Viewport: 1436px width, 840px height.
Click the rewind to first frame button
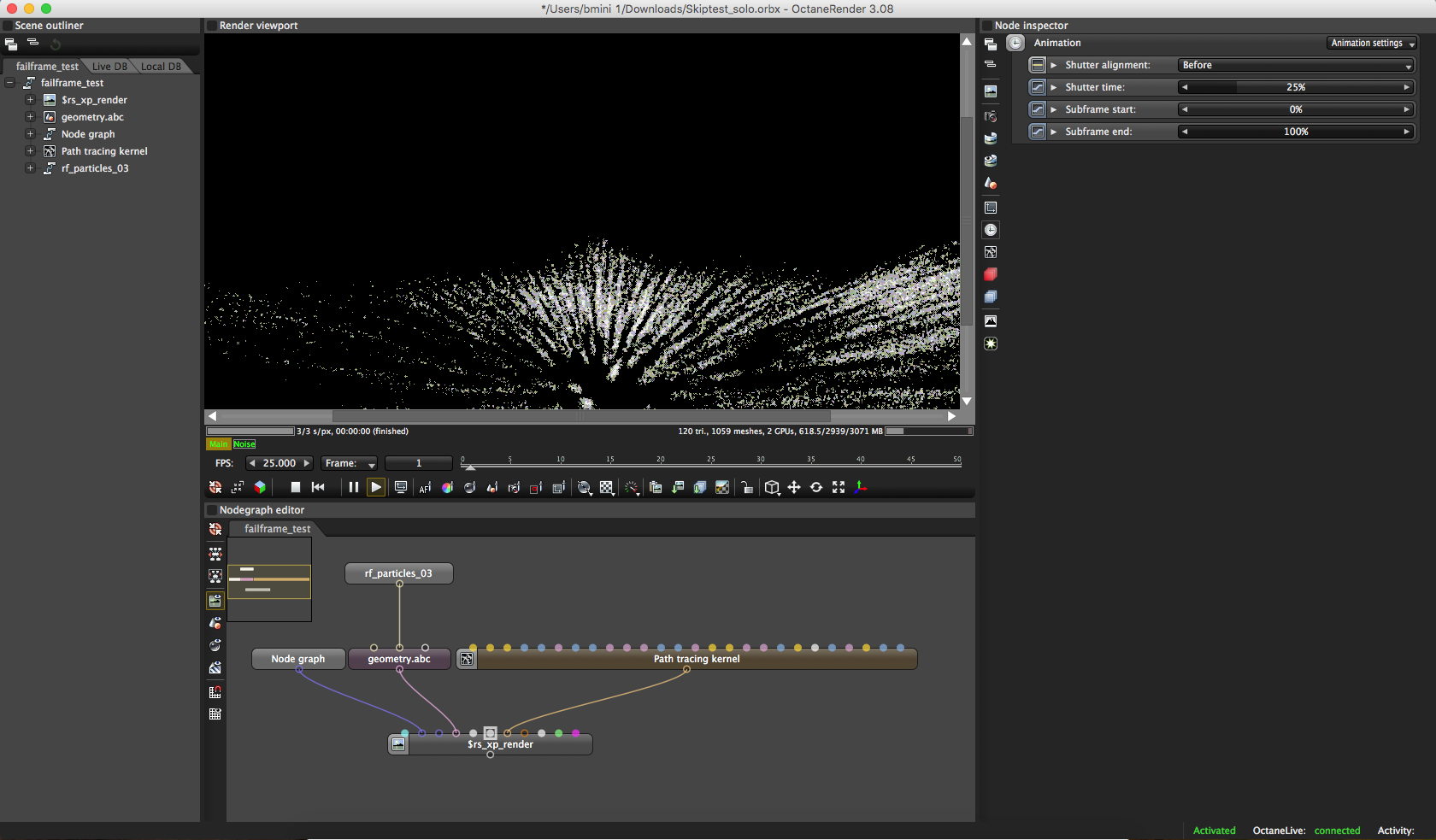(318, 487)
